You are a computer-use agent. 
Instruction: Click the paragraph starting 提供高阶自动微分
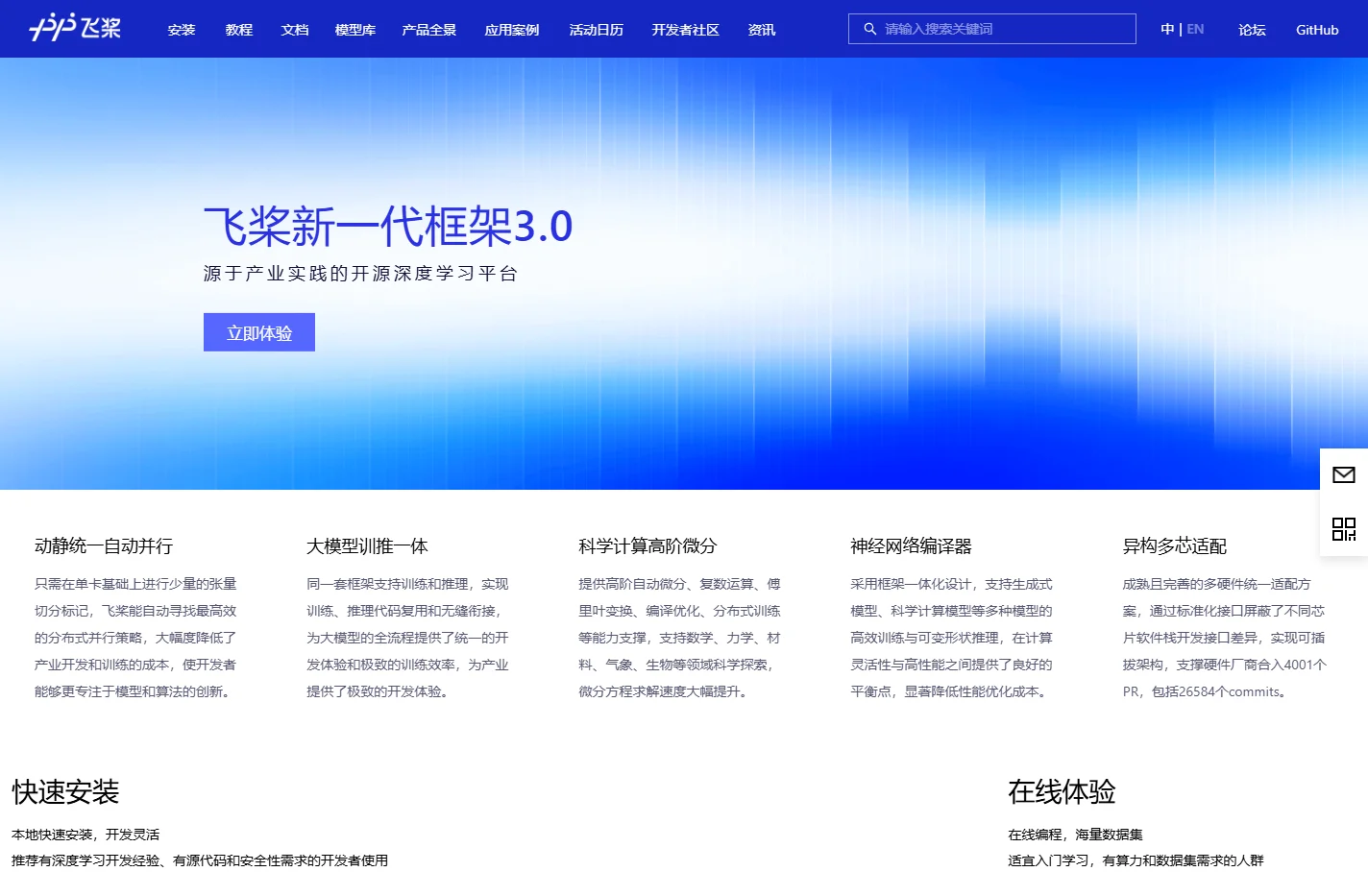click(679, 638)
